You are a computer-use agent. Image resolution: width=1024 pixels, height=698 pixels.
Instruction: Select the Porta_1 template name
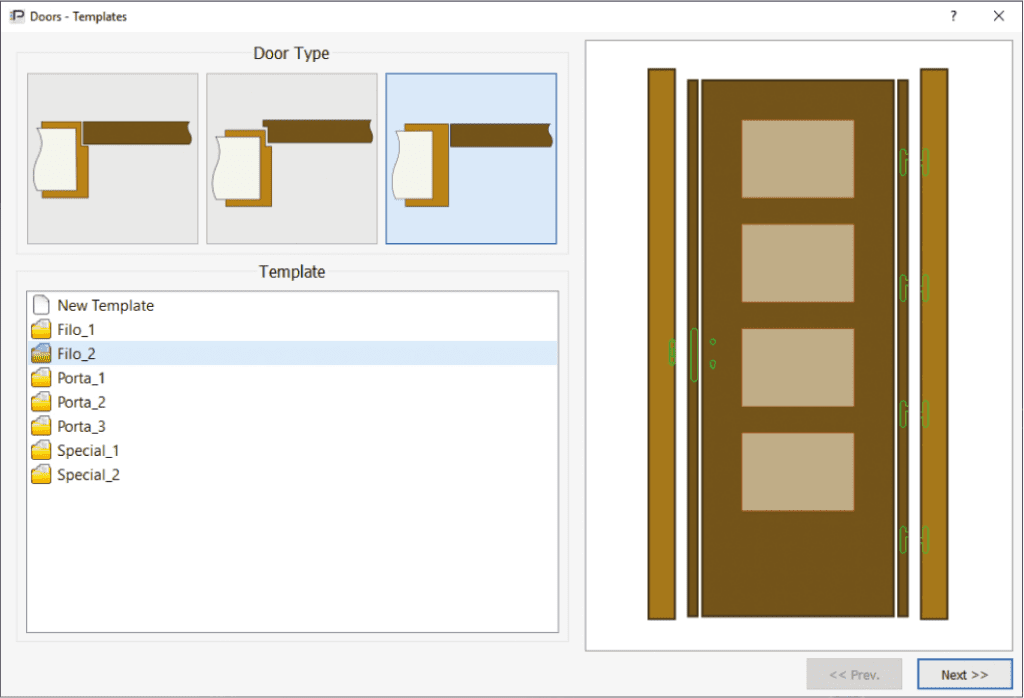[81, 378]
